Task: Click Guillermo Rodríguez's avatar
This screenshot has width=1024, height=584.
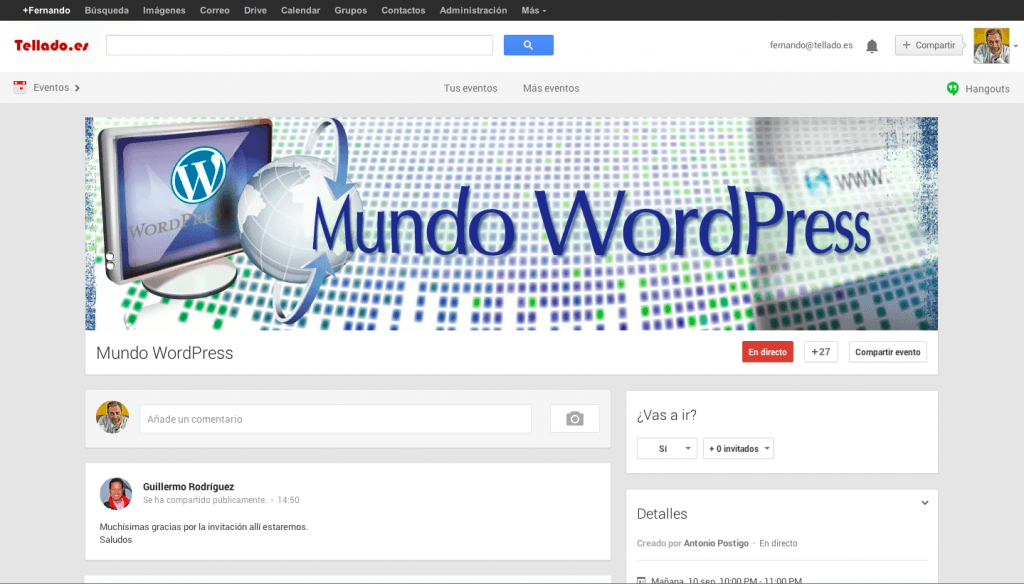Action: [x=116, y=493]
